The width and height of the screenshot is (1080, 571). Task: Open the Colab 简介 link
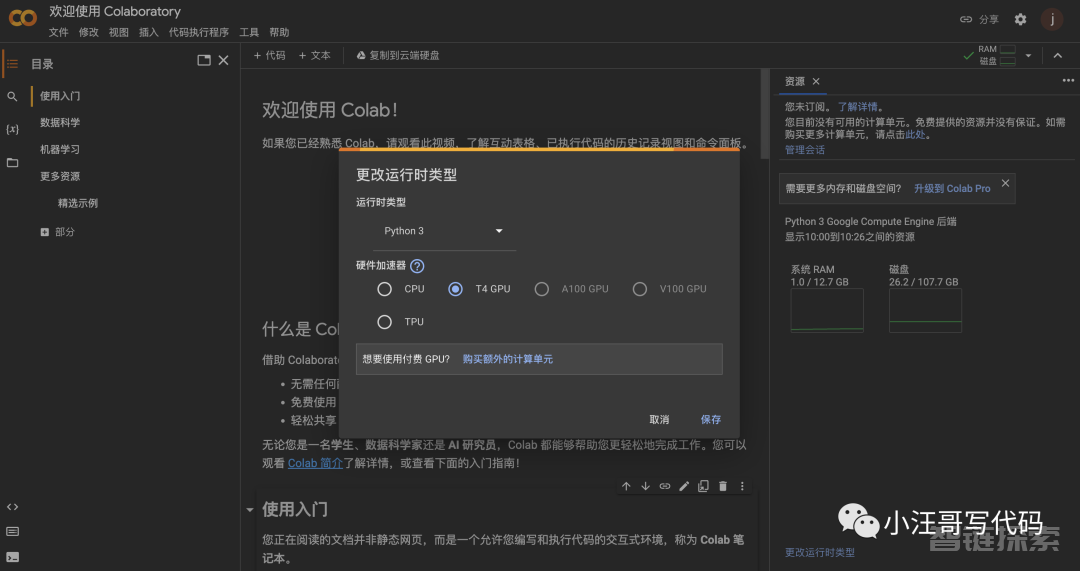pyautogui.click(x=315, y=464)
